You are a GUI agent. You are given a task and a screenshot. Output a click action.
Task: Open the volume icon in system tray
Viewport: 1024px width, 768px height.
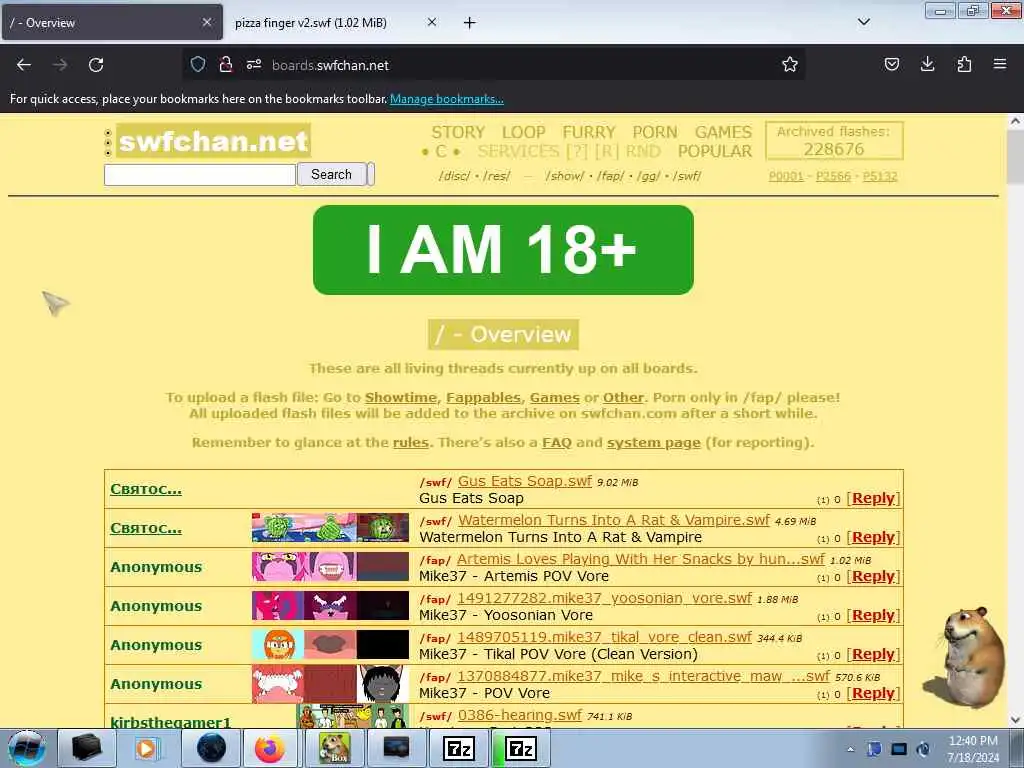pyautogui.click(x=922, y=749)
